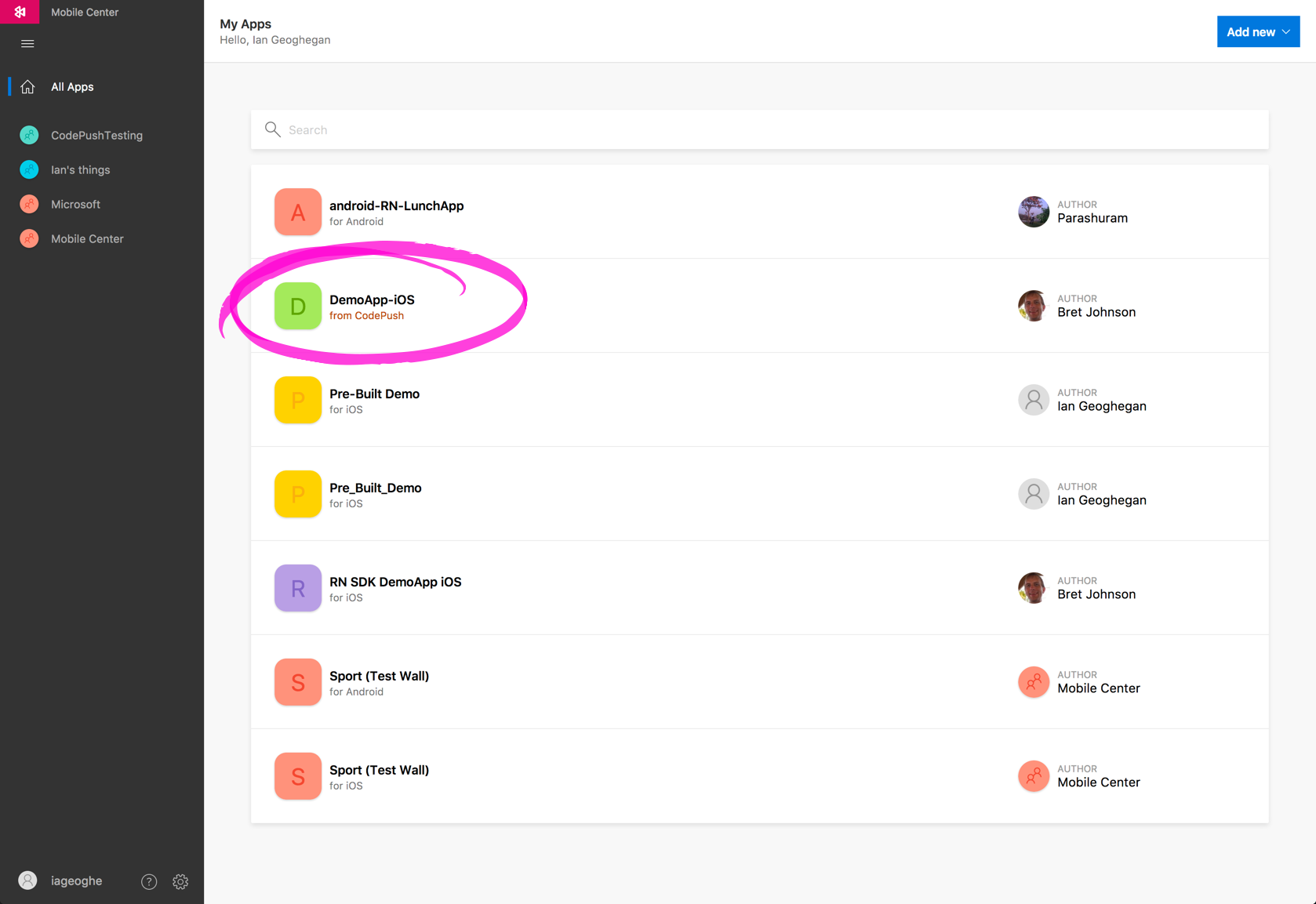Select Ian's things in the sidebar

80,170
